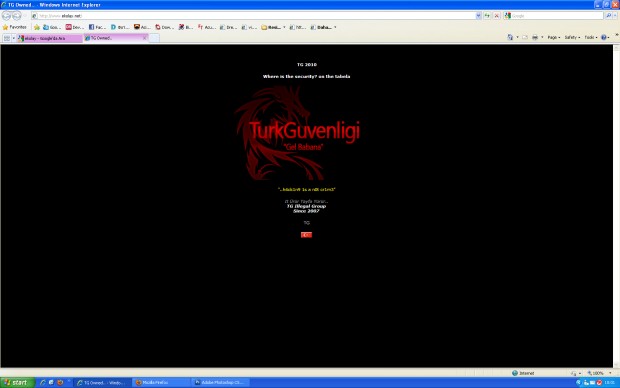This screenshot has height=388, width=620.
Task: Open the Page menu
Action: pyautogui.click(x=554, y=38)
